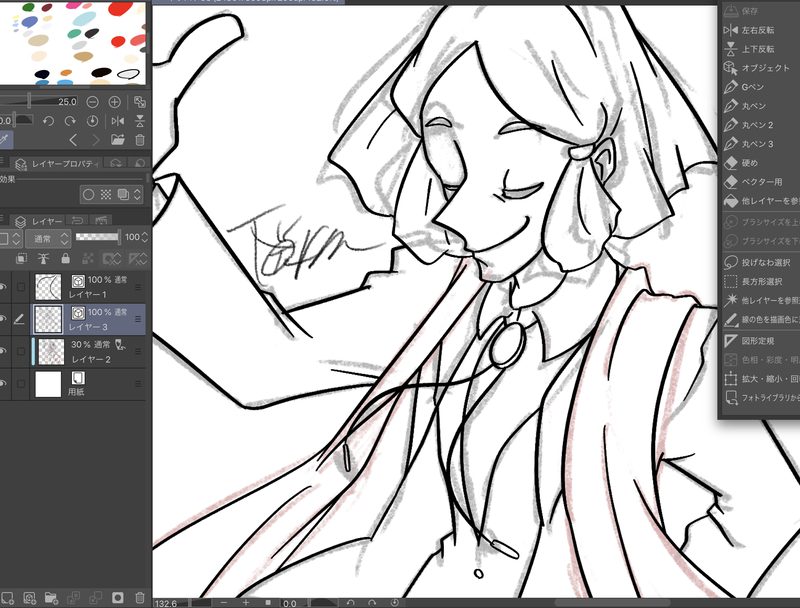Flip canvas vertically in the navigator
Viewport: 800px width, 608px height.
click(140, 121)
